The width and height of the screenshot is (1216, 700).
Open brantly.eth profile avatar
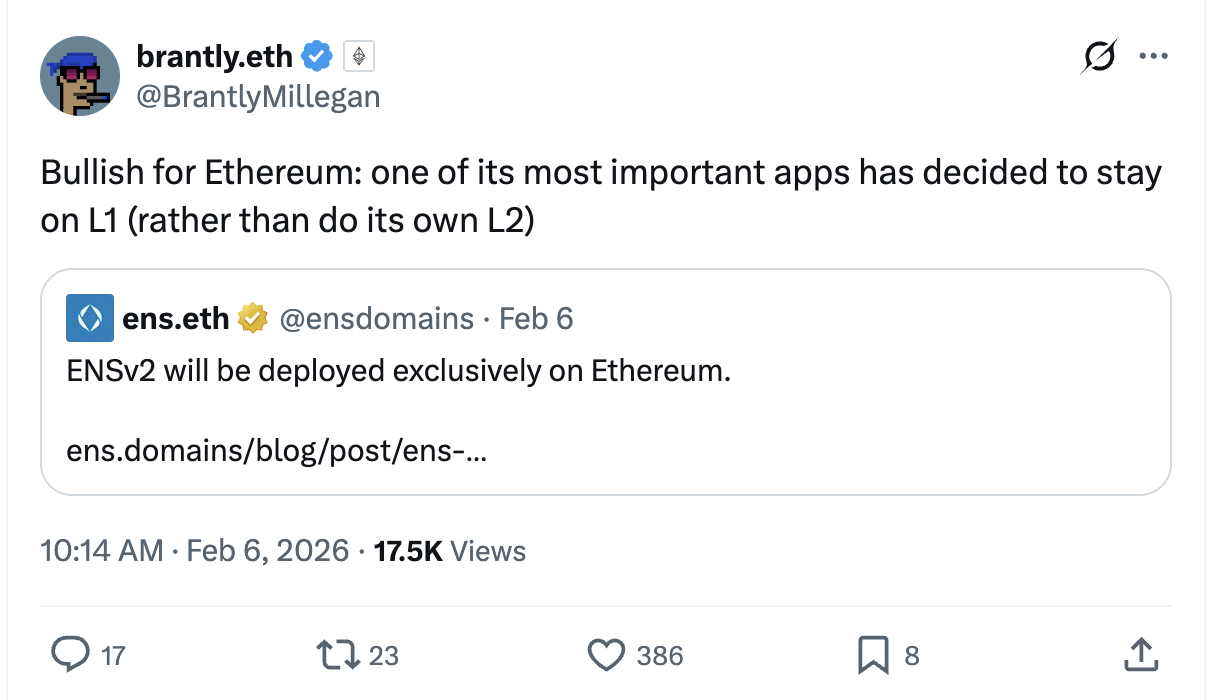pos(81,77)
